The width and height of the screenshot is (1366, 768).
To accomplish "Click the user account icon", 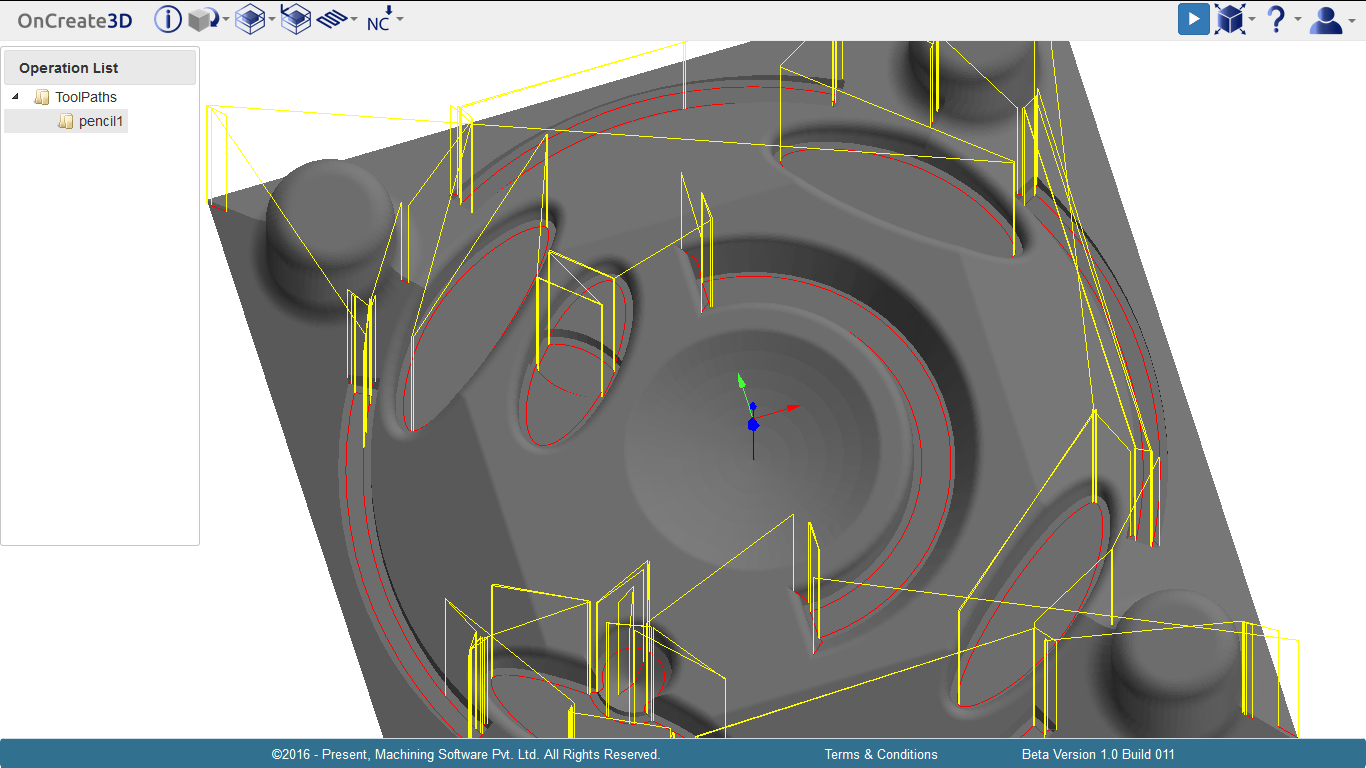I will (1325, 19).
